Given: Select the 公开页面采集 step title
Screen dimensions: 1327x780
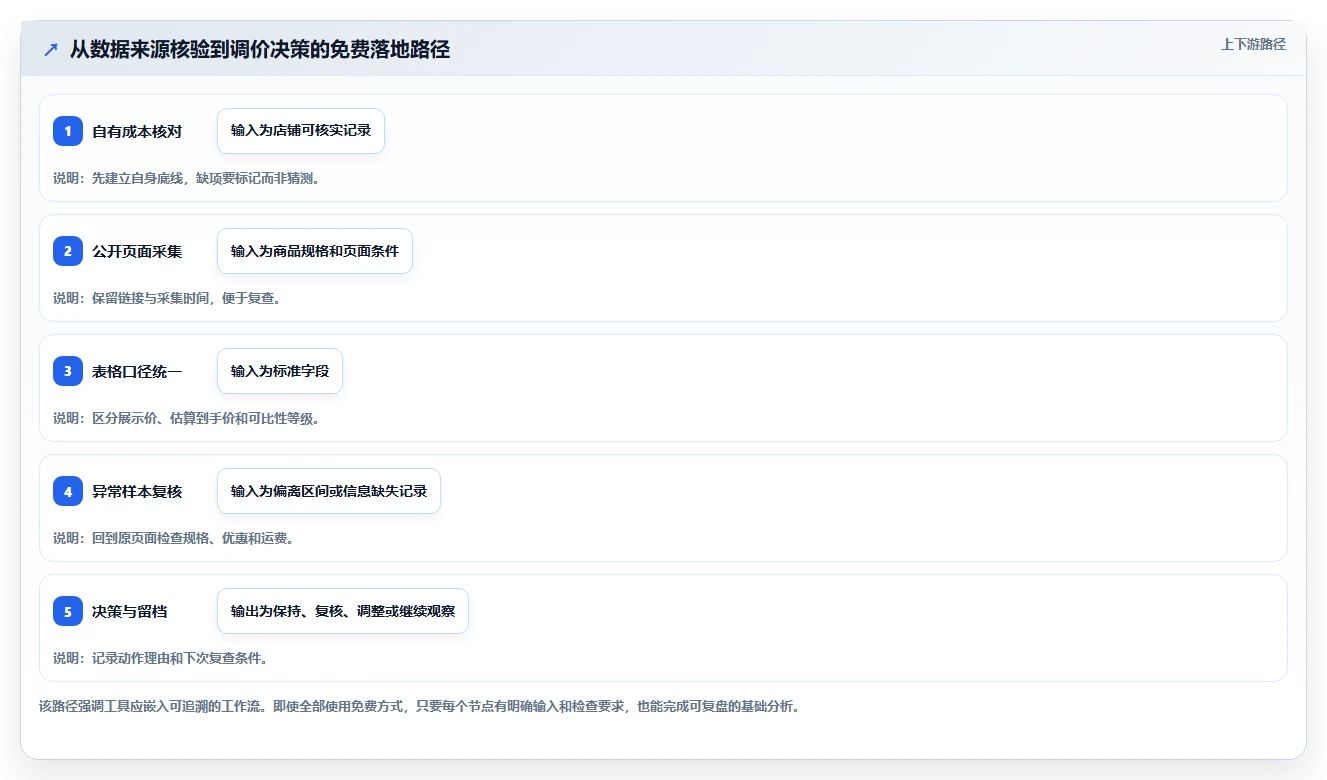Looking at the screenshot, I should click(137, 251).
